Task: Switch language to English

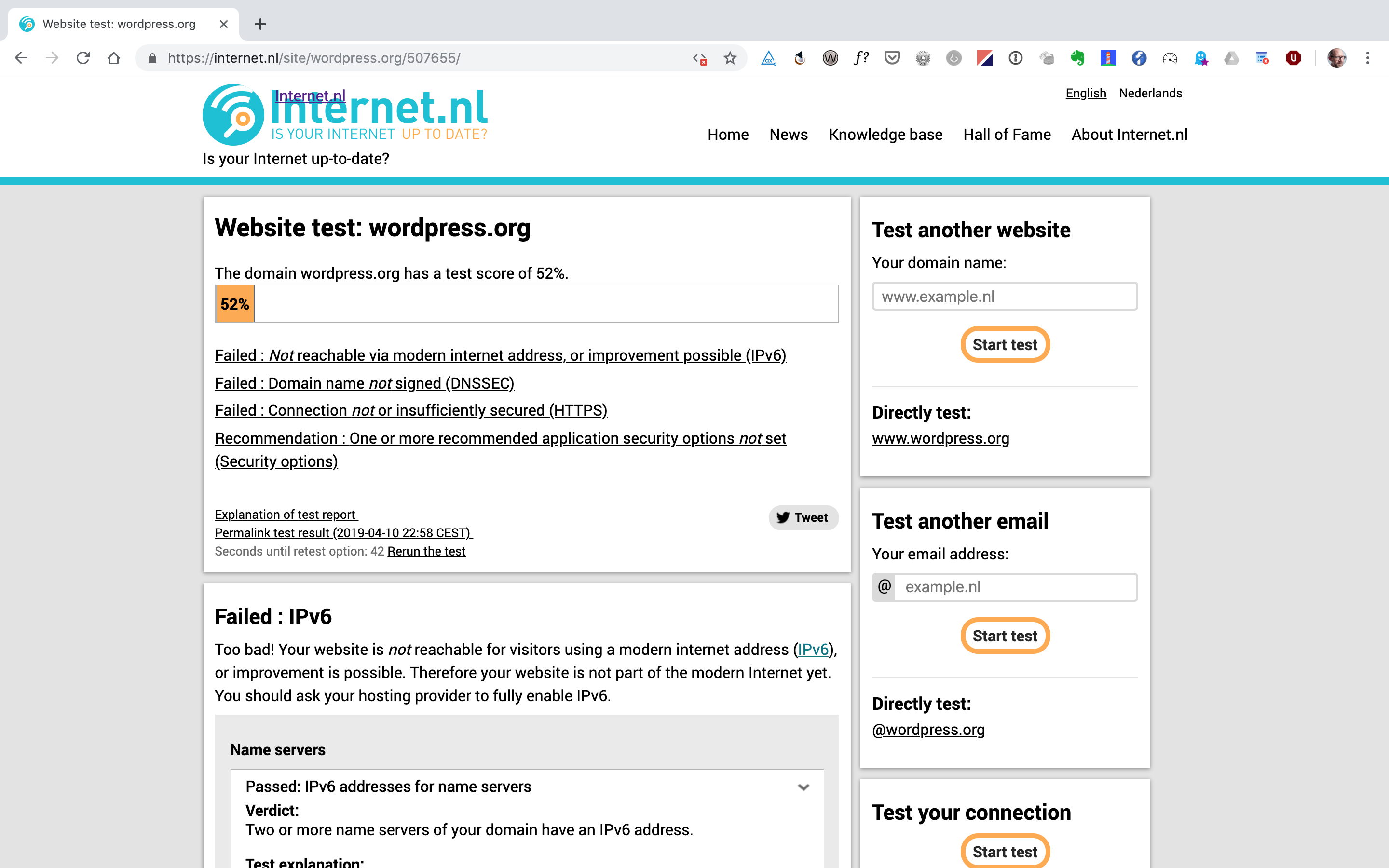Action: point(1085,93)
